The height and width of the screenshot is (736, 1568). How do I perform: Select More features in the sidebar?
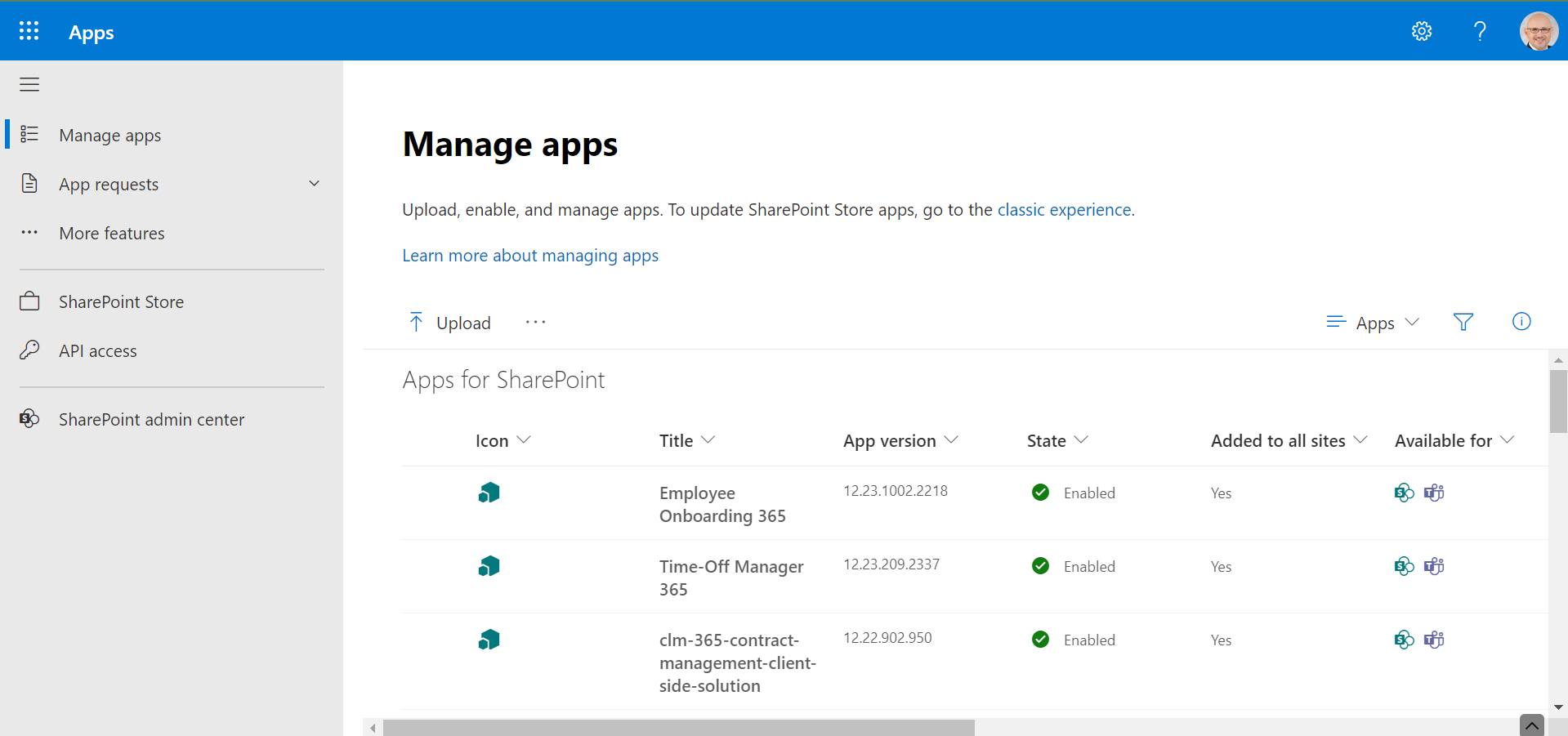112,233
